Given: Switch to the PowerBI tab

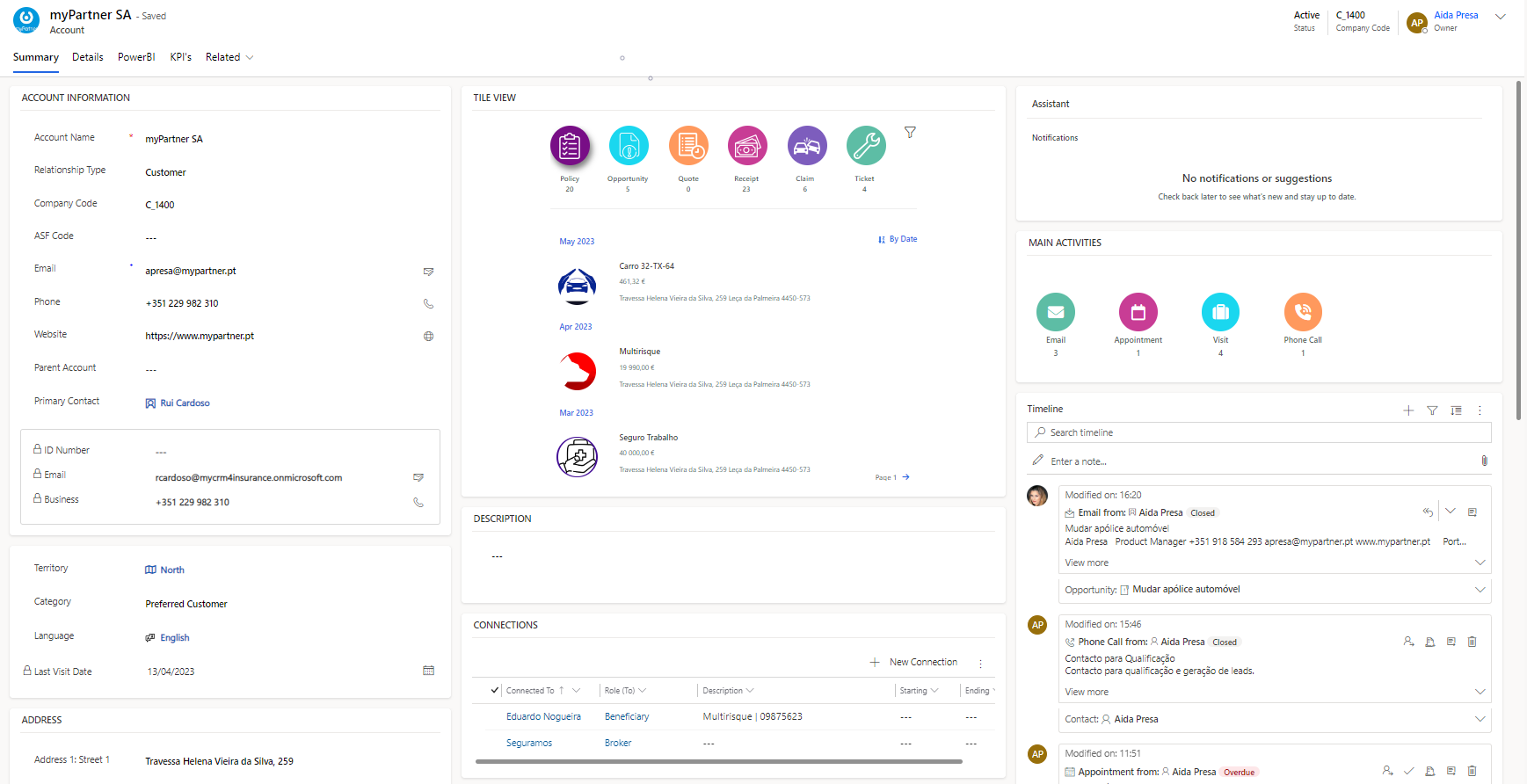Looking at the screenshot, I should pyautogui.click(x=136, y=57).
